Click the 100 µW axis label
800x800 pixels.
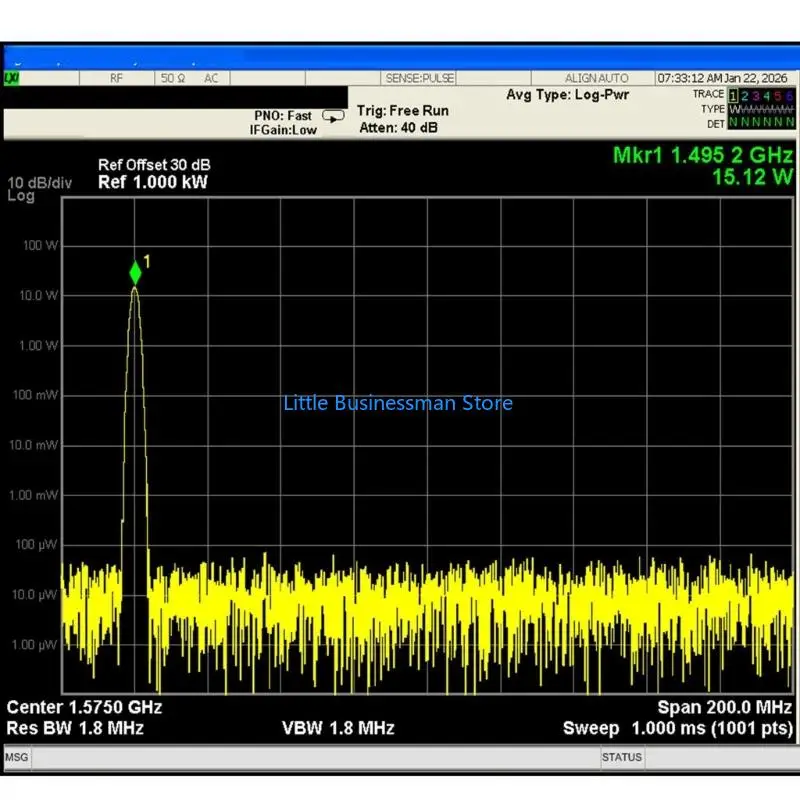36,544
